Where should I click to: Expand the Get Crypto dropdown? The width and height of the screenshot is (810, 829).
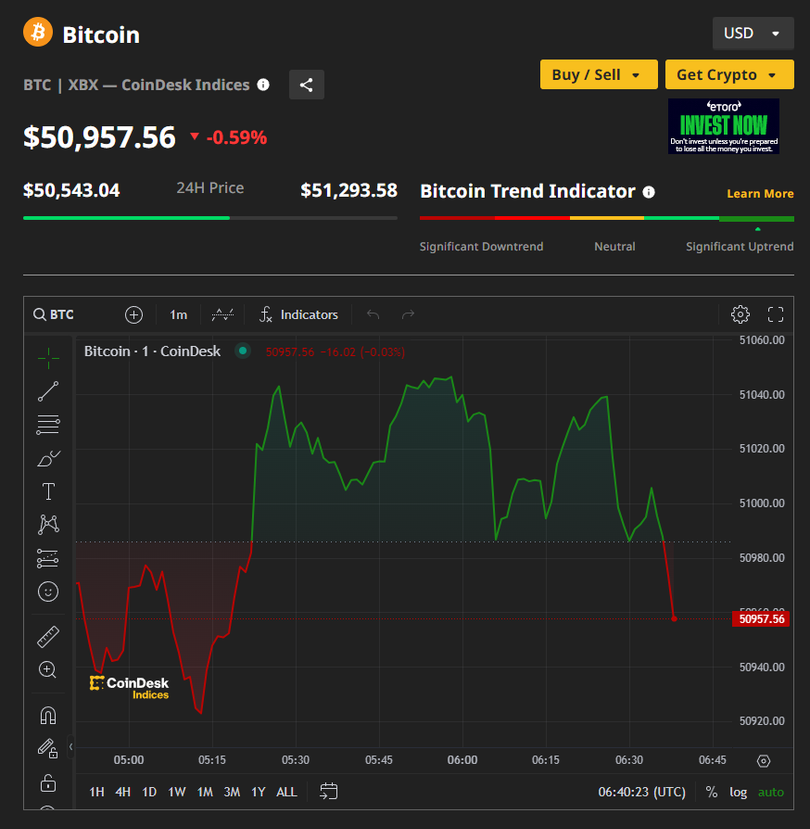pos(727,75)
